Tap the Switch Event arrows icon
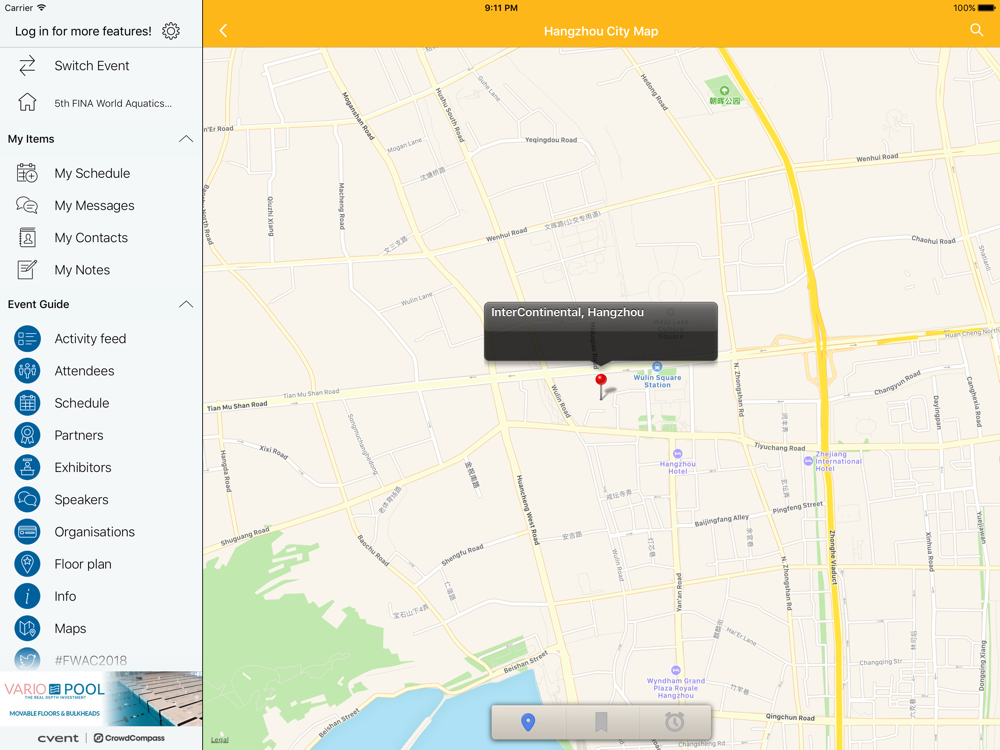 tap(27, 66)
